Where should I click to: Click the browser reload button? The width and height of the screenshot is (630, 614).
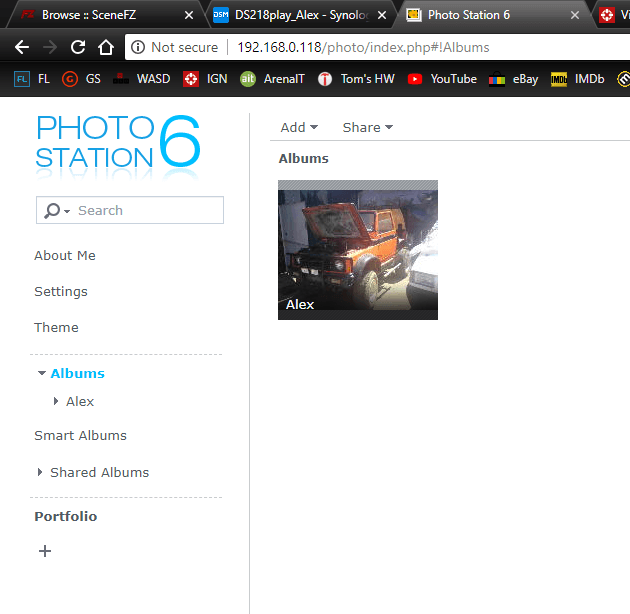coord(78,47)
